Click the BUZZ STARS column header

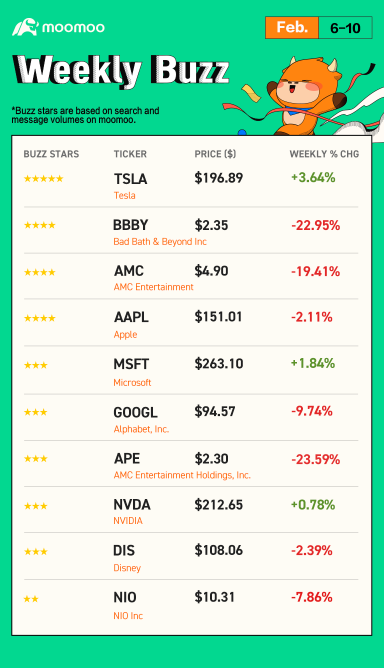point(51,154)
